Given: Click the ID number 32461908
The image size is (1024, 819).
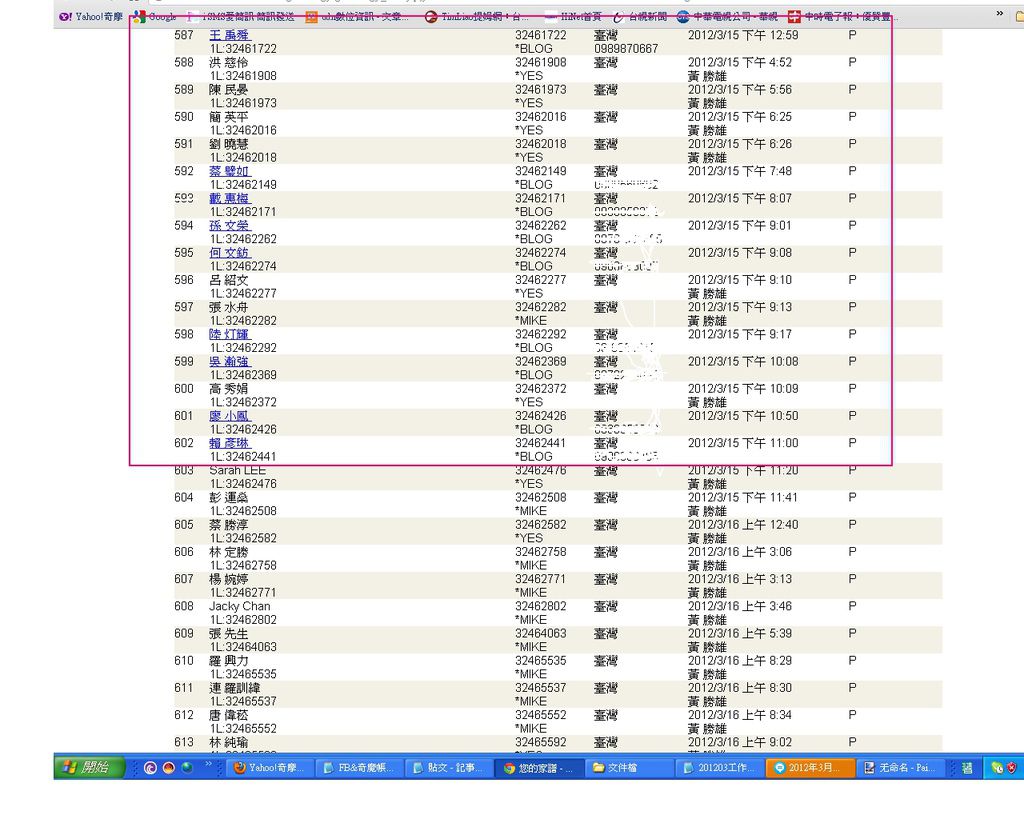Looking at the screenshot, I should [541, 63].
